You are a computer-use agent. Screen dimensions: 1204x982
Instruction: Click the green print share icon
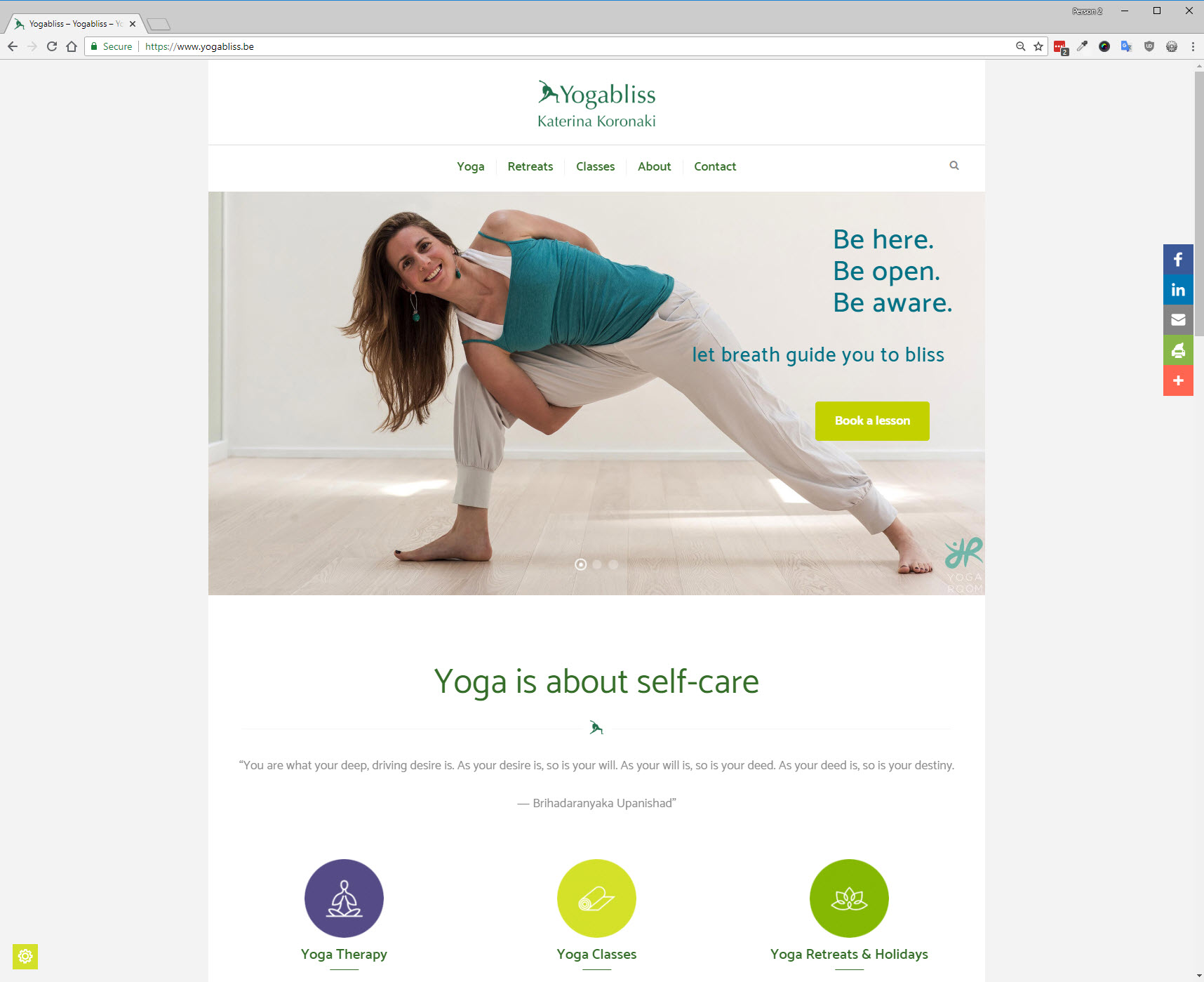[1178, 350]
